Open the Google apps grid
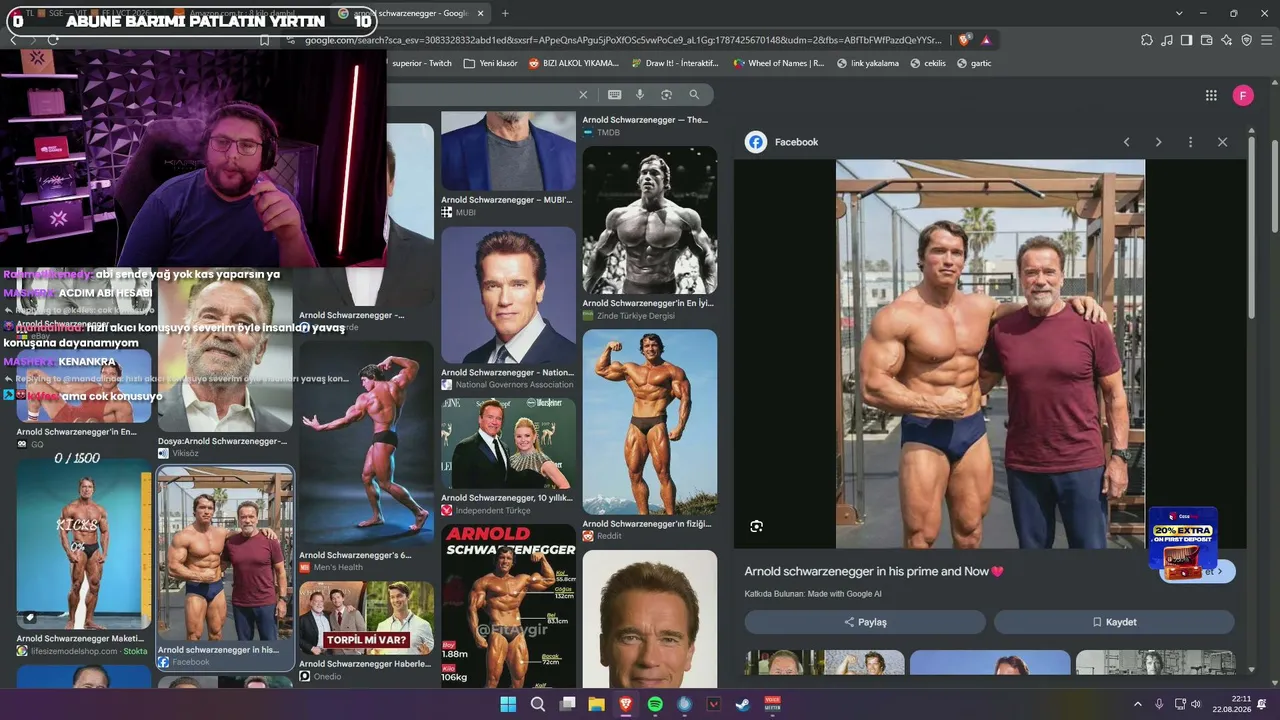1280x720 pixels. tap(1211, 95)
